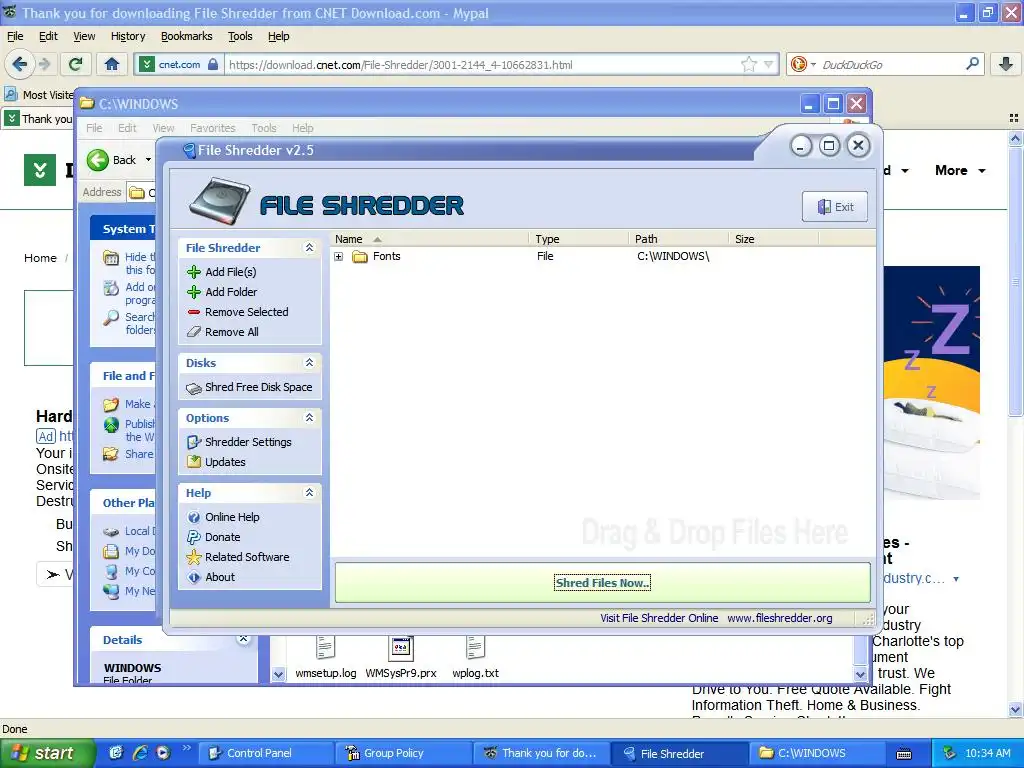Screen dimensions: 1024x768
Task: Click the search magnifier icon in DuckDuckGo box
Action: click(x=972, y=64)
